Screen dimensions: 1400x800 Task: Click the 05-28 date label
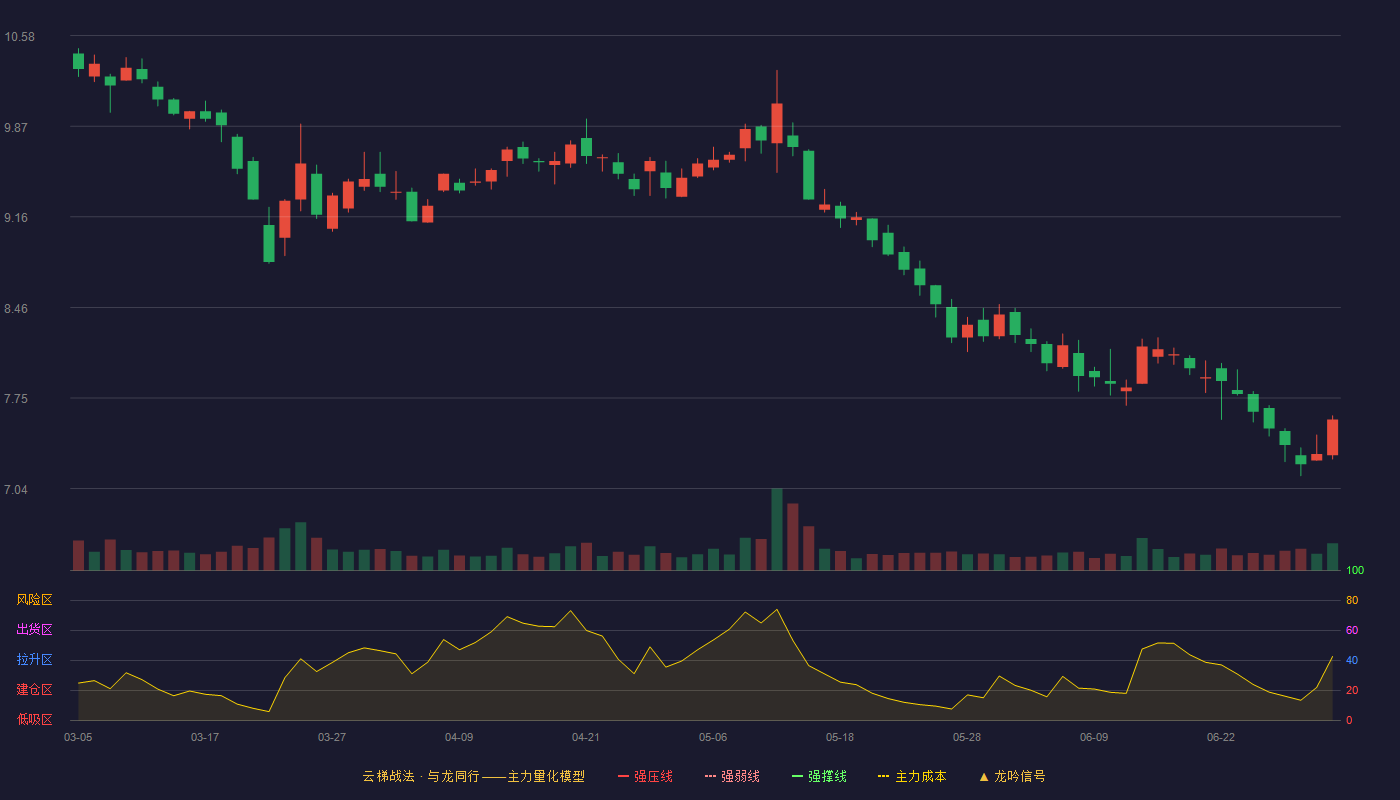pos(967,737)
